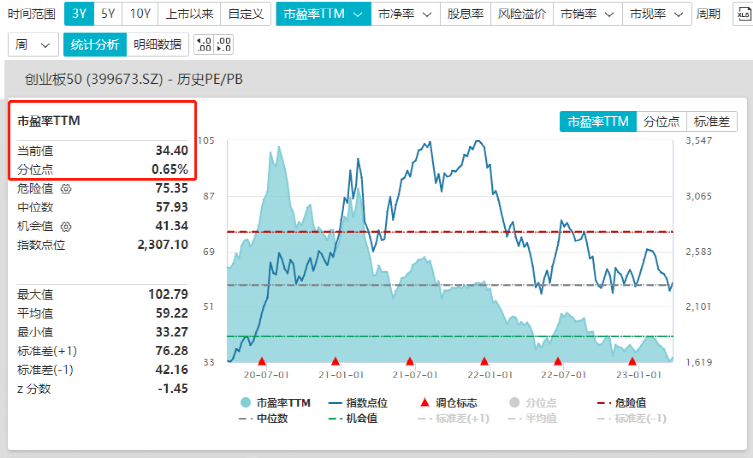
Task: Select 5Y time range button
Action: (x=108, y=14)
